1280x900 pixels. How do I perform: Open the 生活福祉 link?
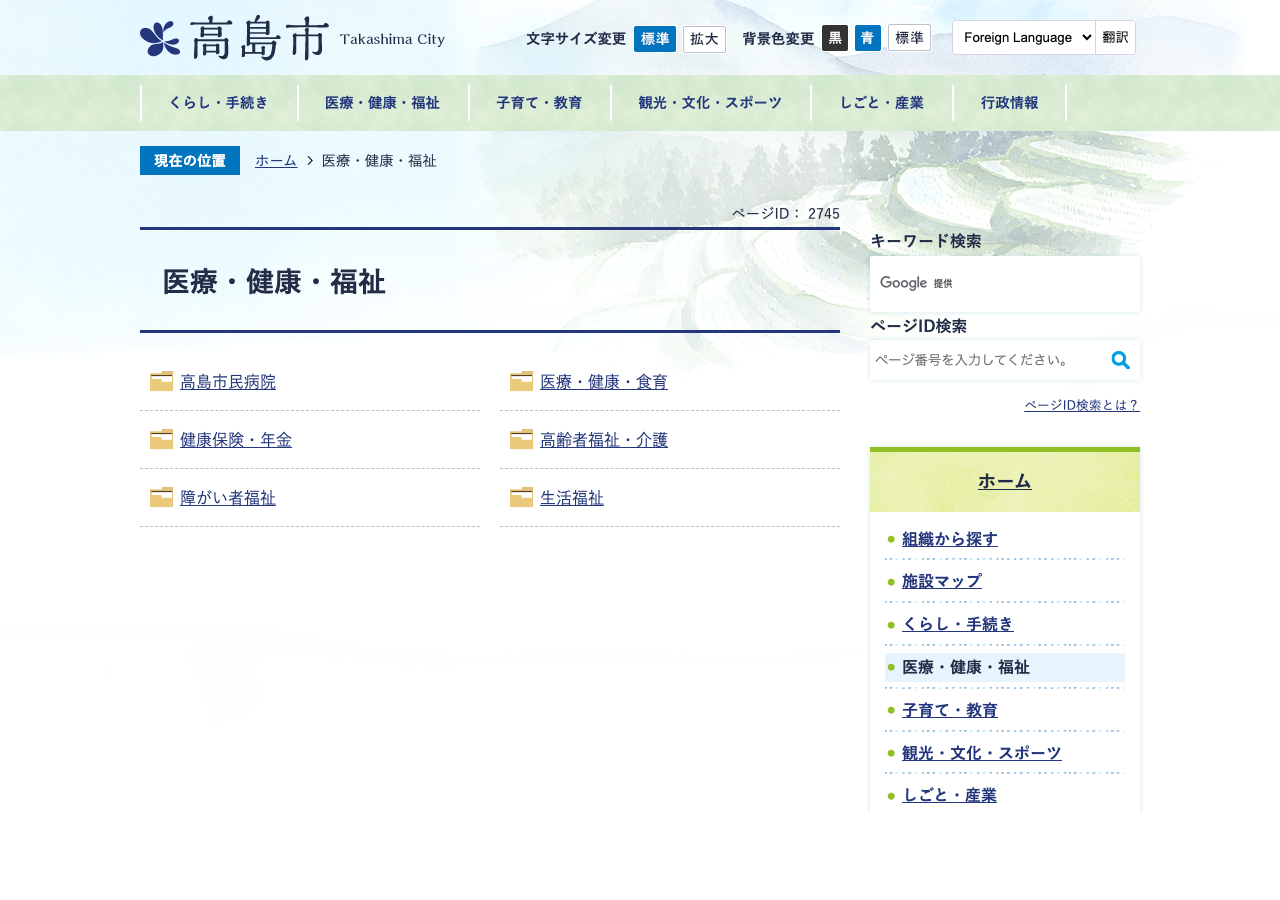click(x=572, y=498)
